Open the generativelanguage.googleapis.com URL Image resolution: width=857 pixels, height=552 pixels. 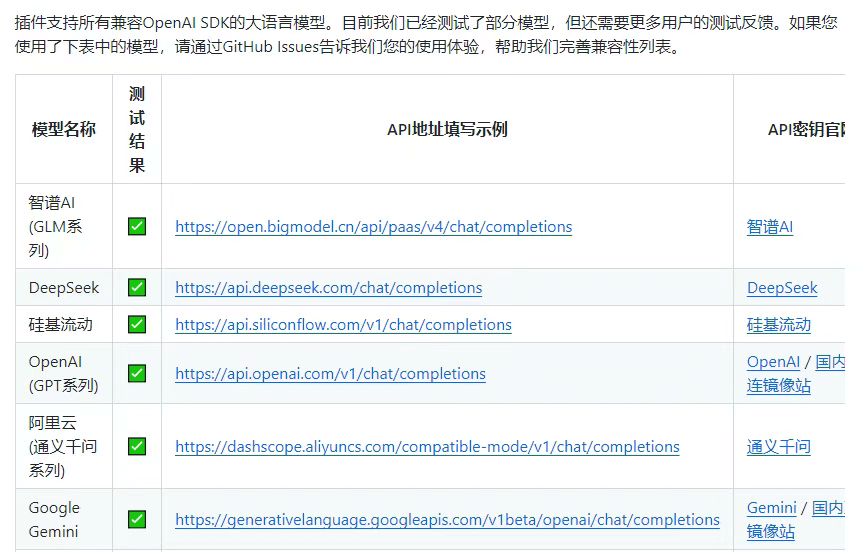tap(447, 520)
